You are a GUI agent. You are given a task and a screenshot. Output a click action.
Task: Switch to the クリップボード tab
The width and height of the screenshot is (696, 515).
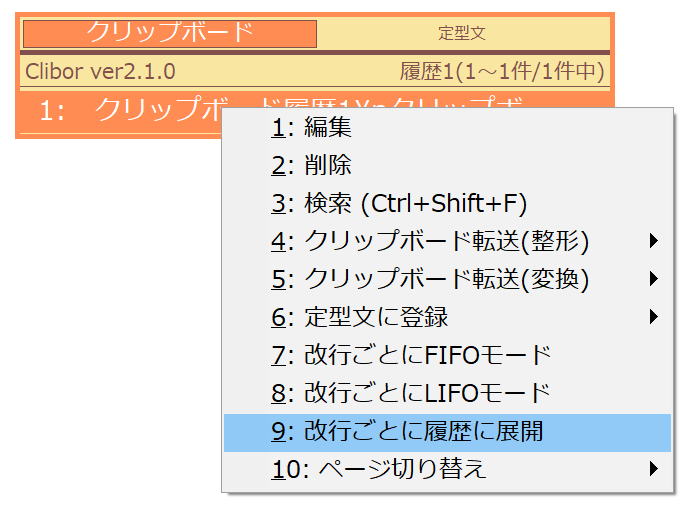pos(170,33)
